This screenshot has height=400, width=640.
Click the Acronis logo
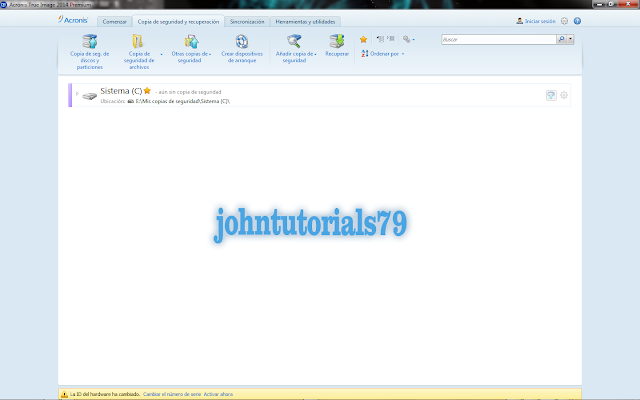click(x=73, y=20)
